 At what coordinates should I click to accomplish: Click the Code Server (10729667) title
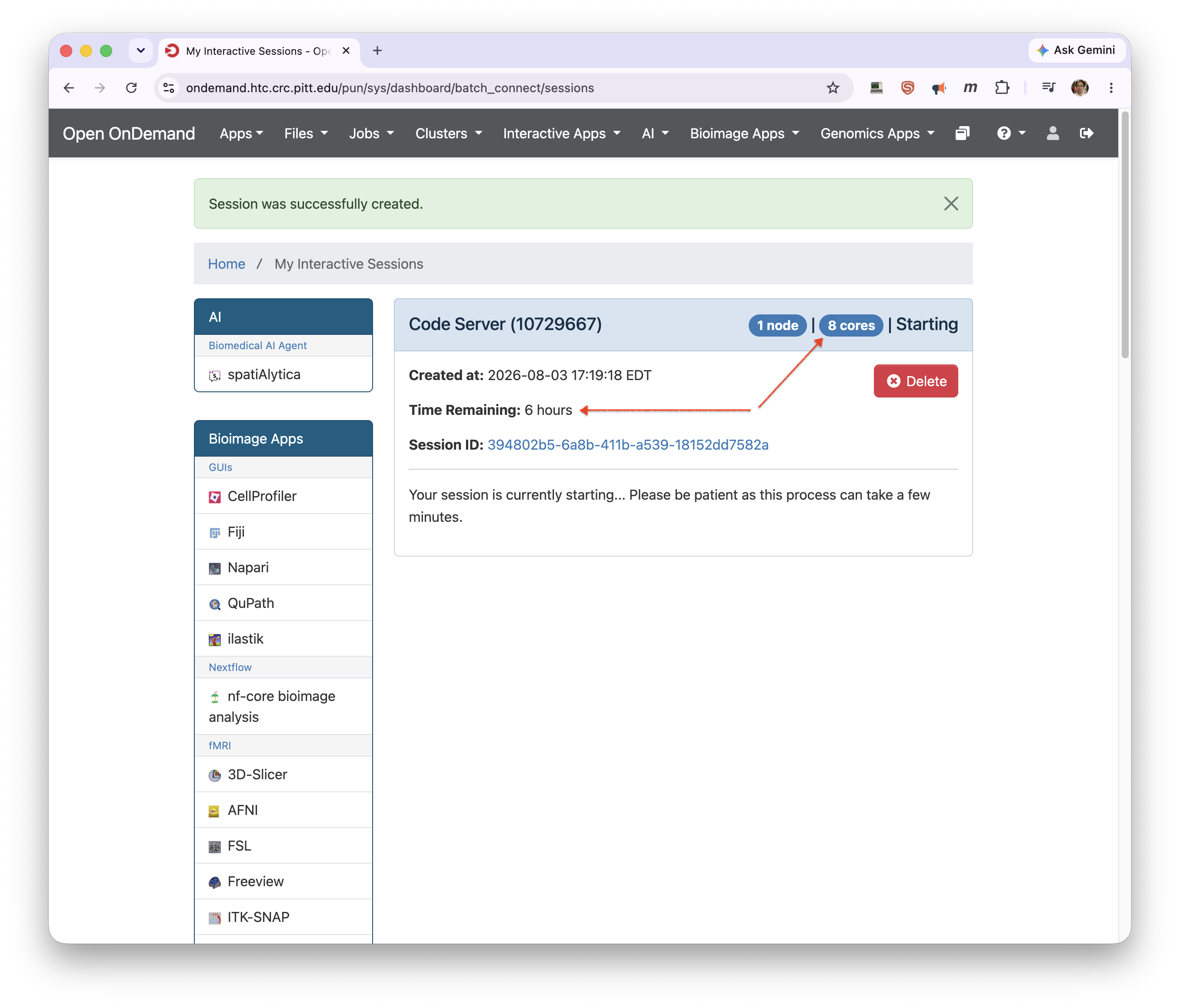505,324
